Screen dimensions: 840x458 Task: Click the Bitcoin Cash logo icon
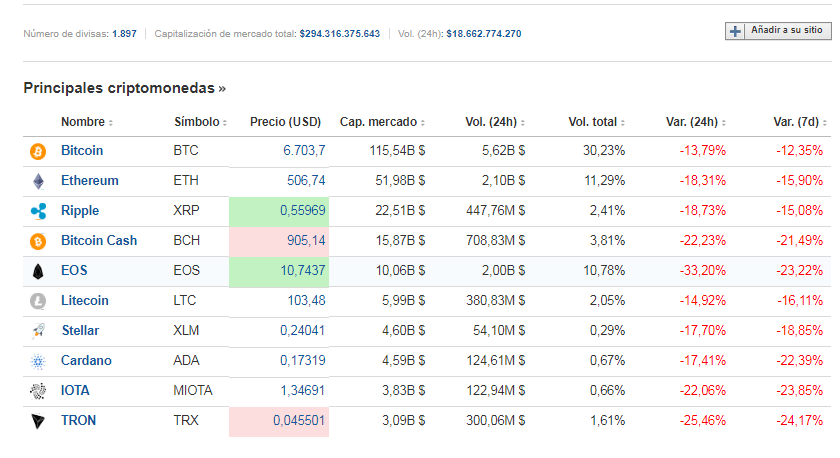(x=38, y=242)
